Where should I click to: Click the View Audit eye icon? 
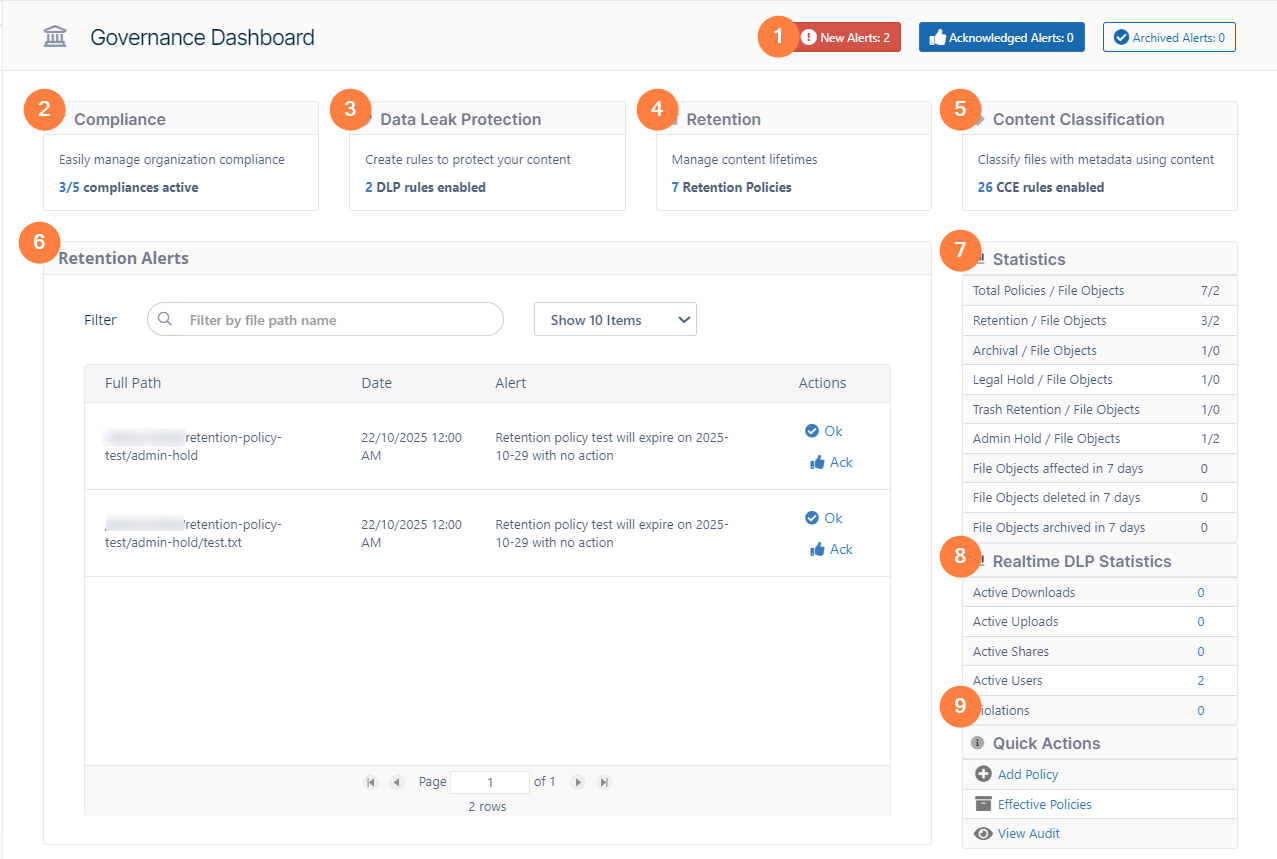point(983,833)
